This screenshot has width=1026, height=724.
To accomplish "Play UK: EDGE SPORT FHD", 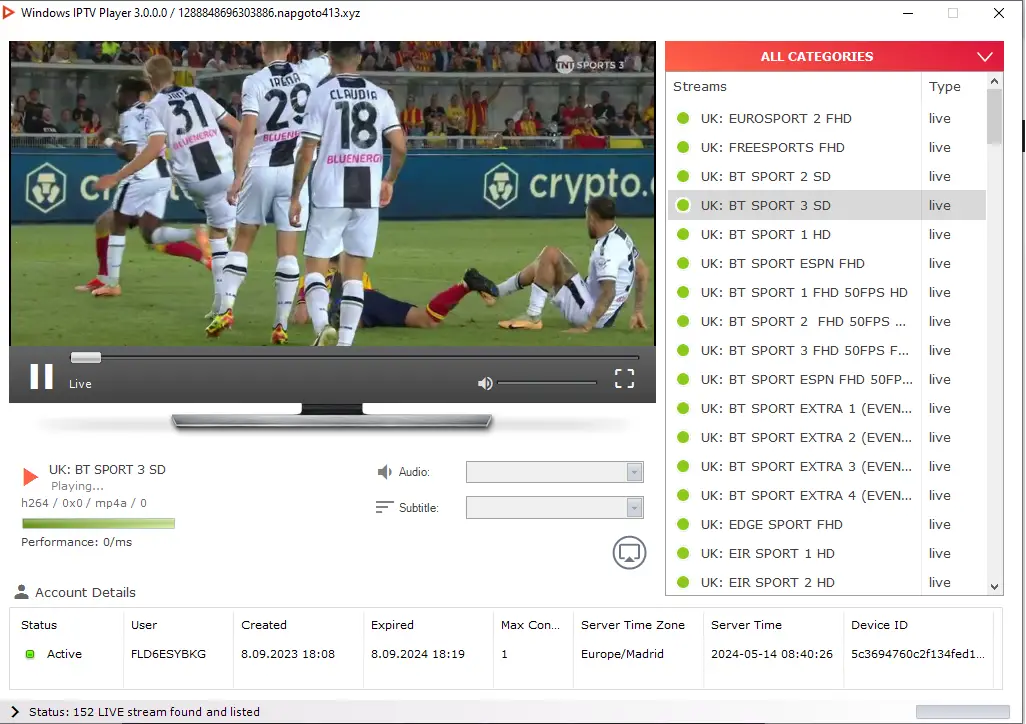I will point(826,524).
